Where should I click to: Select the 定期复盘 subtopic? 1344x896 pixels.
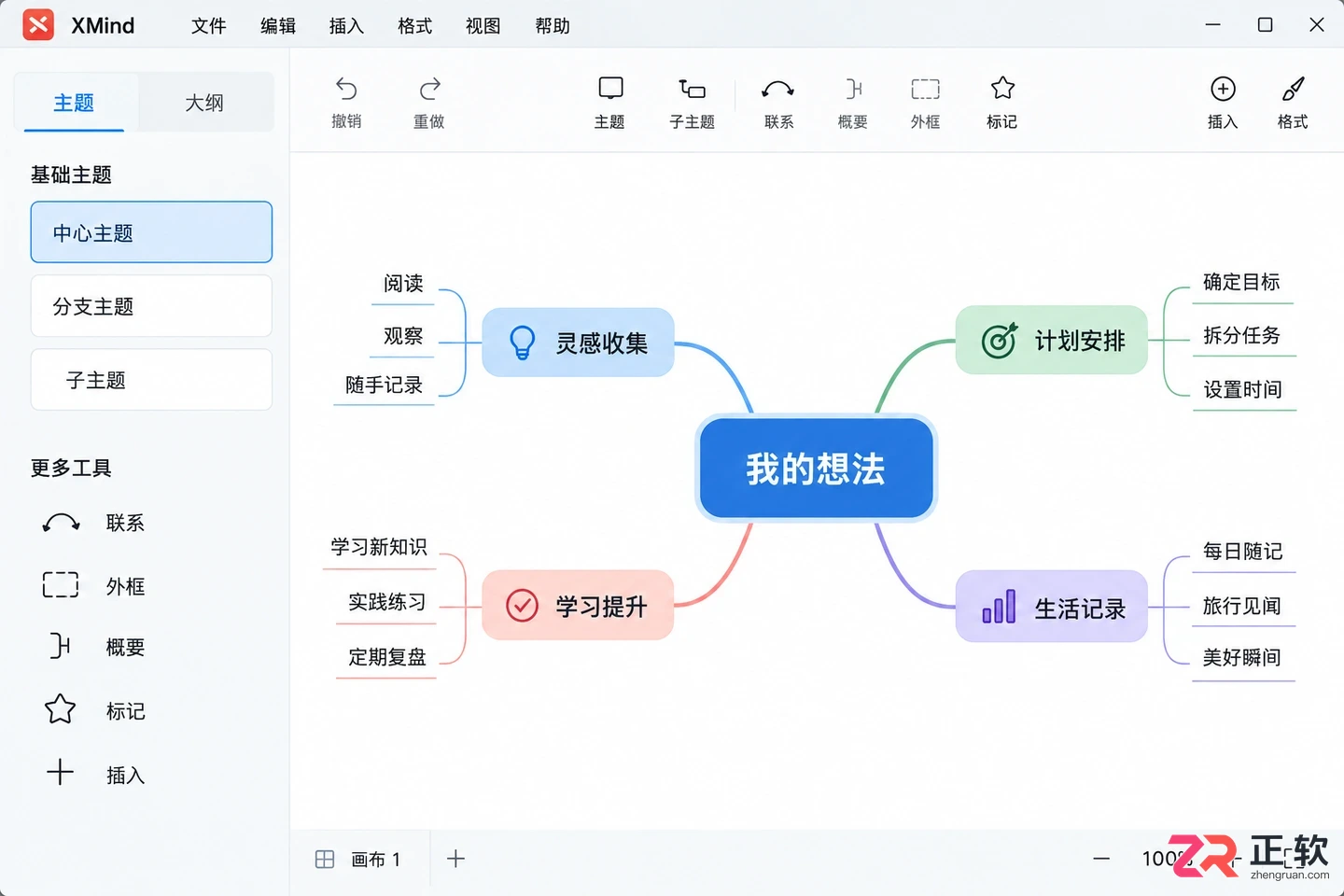click(x=386, y=657)
